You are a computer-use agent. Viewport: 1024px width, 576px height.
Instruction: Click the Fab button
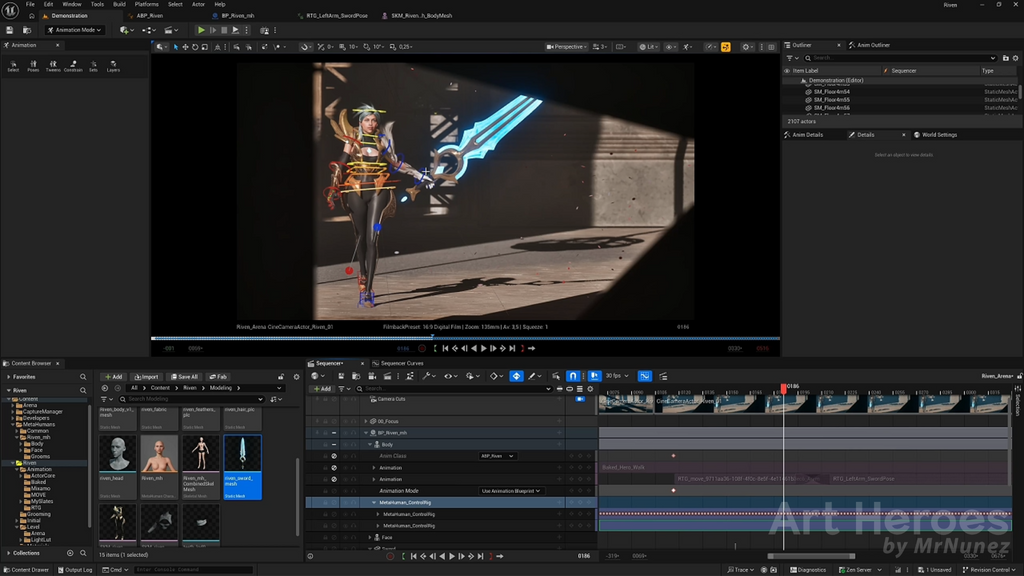(x=218, y=377)
